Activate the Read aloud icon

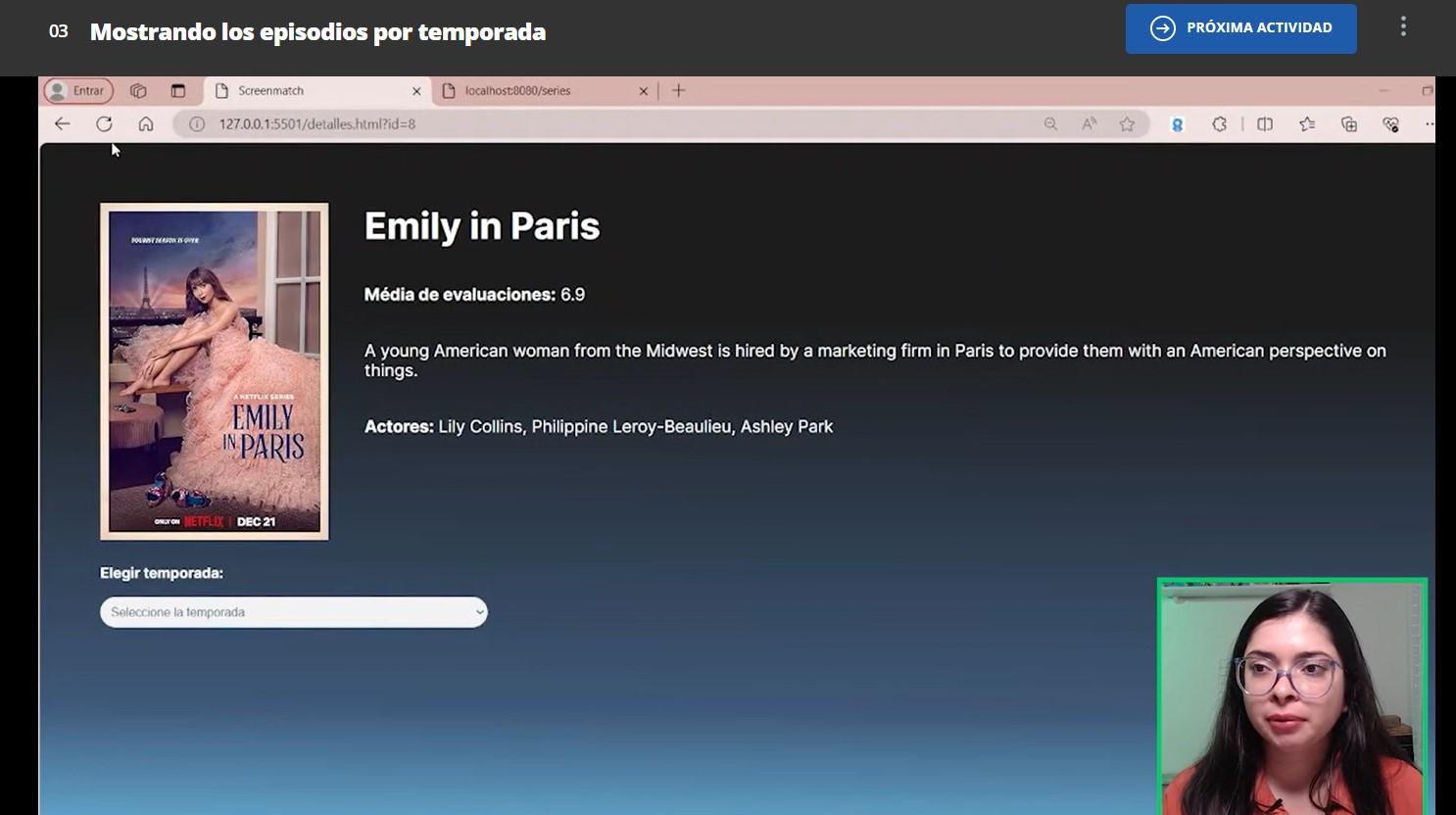[1089, 124]
